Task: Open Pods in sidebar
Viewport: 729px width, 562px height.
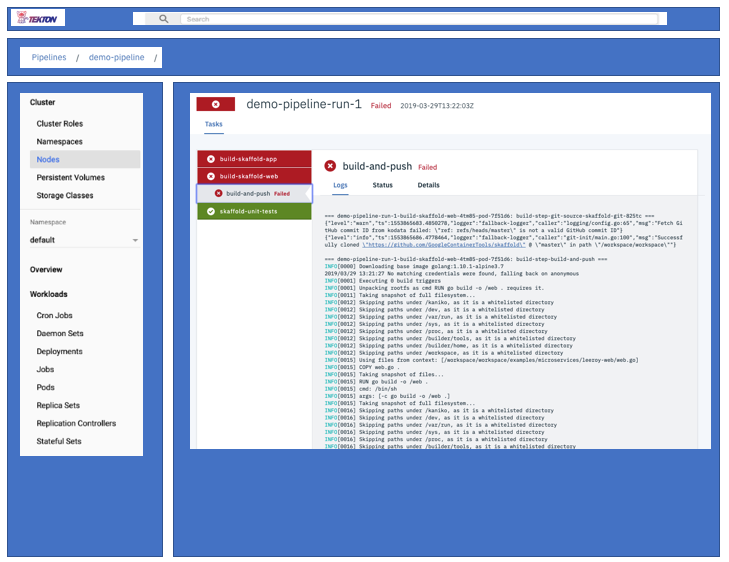Action: coord(46,387)
